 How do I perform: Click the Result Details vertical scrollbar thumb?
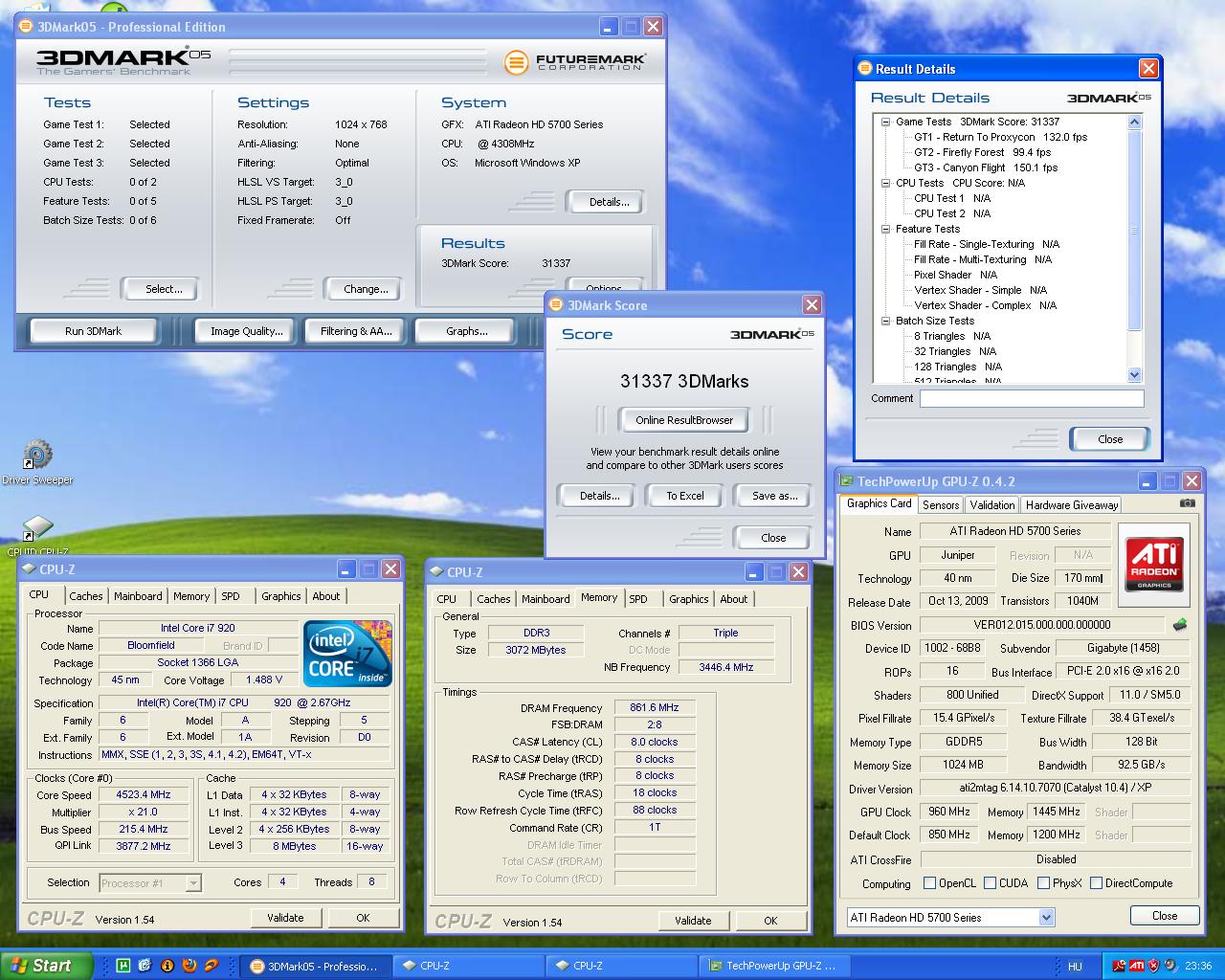[1135, 230]
